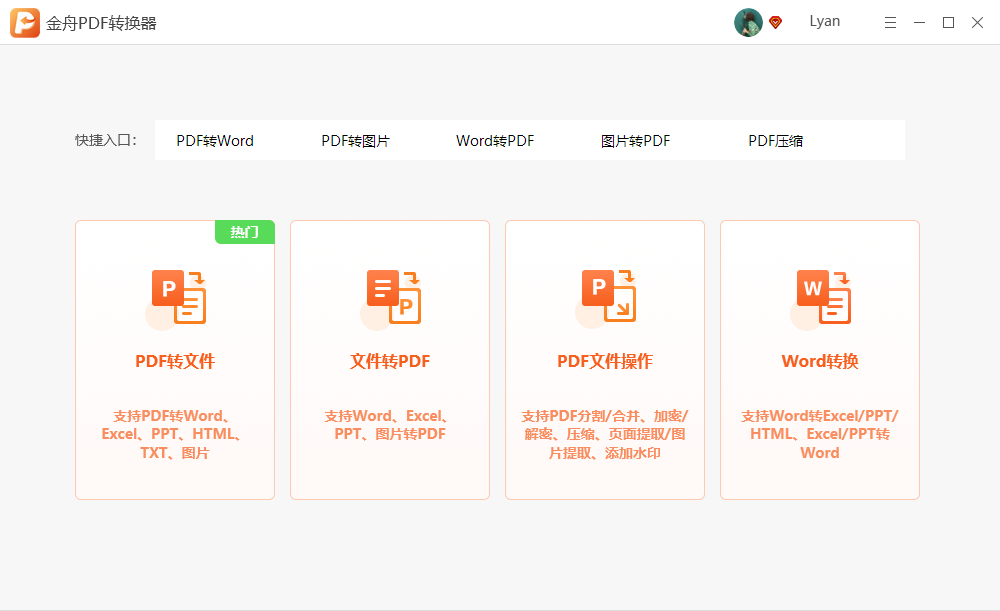Open the hamburger menu icon in title bar
1000x611 pixels.
tap(890, 23)
